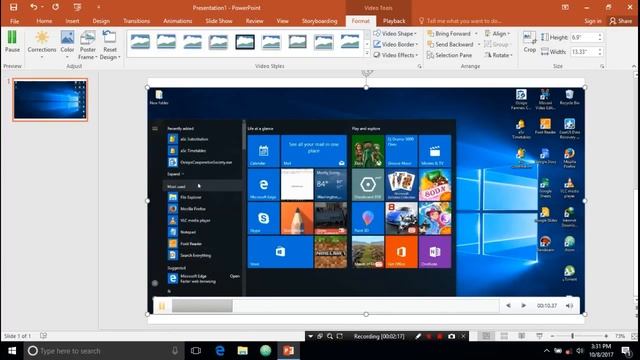Apply the first video style thumbnail
This screenshot has width=640, height=360.
[140, 42]
